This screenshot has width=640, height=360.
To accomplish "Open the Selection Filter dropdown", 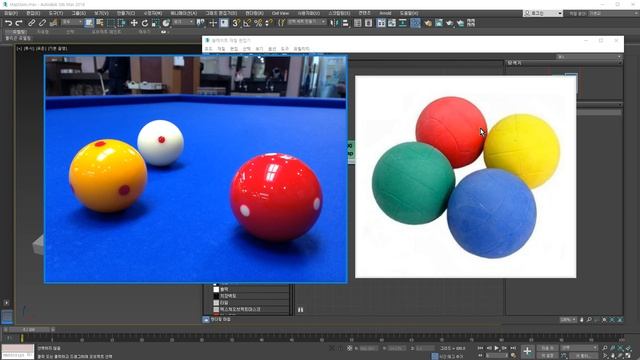I will point(72,22).
